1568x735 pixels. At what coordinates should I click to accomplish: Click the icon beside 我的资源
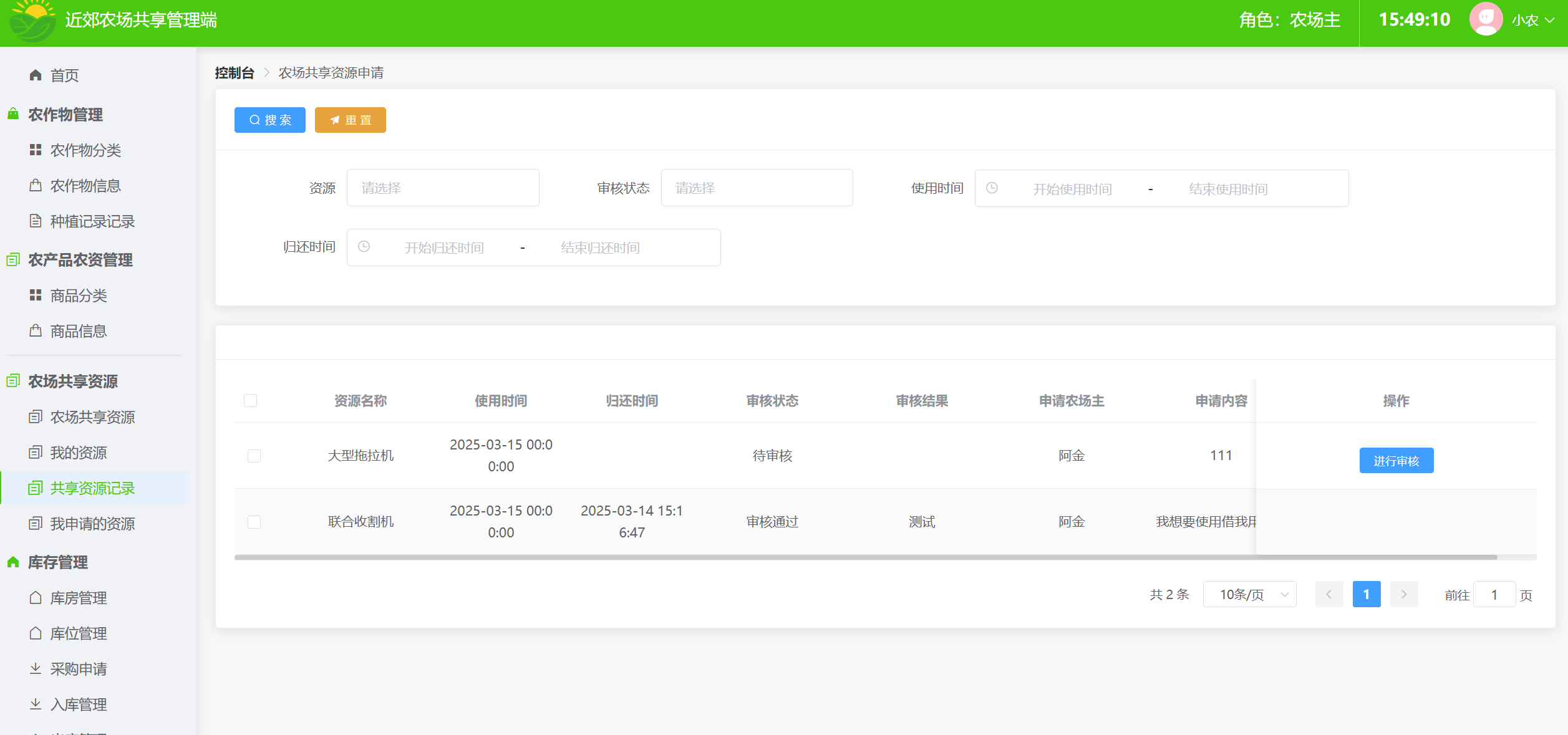36,452
